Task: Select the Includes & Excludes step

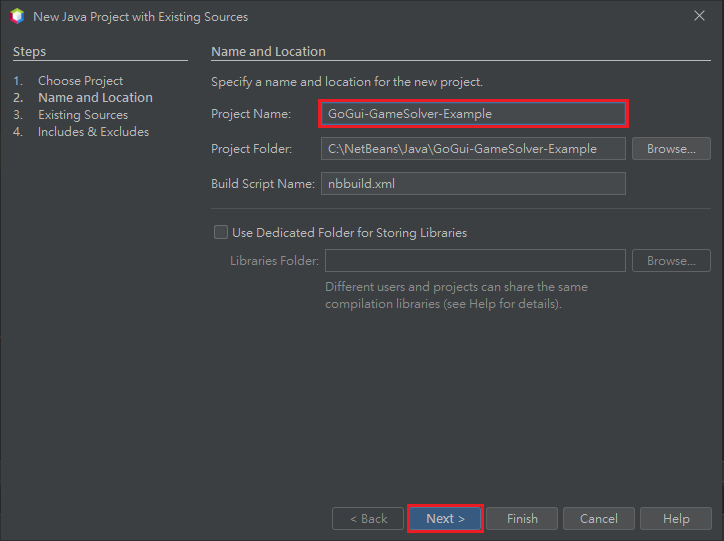Action: click(93, 132)
